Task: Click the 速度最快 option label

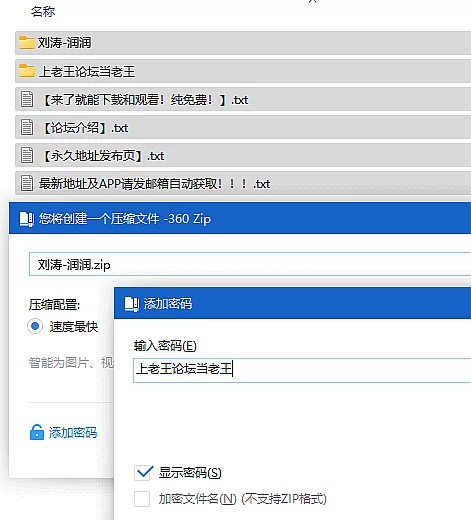Action: click(x=74, y=327)
